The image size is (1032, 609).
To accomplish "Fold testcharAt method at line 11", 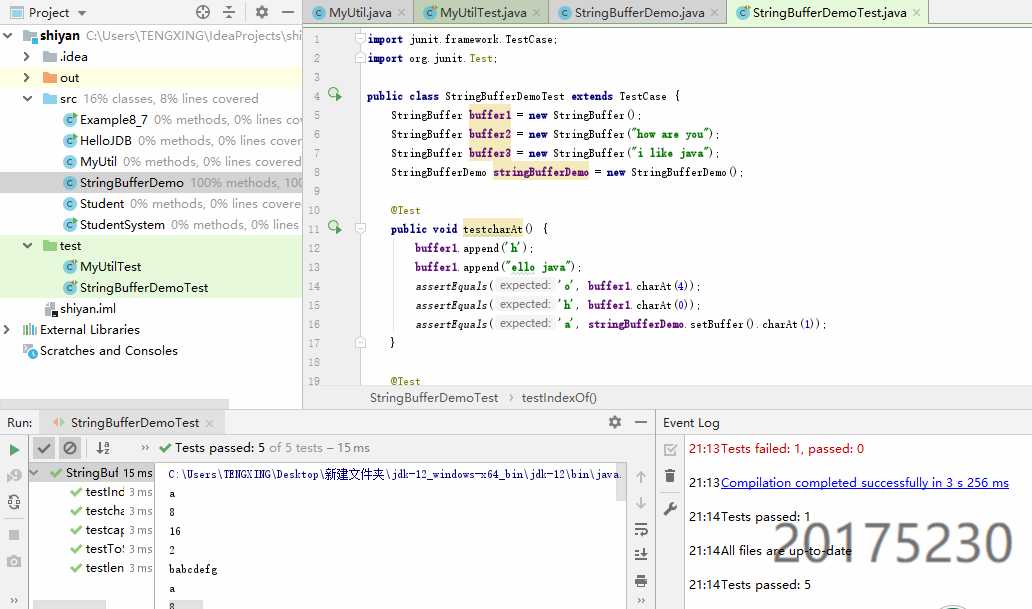I will [x=360, y=228].
